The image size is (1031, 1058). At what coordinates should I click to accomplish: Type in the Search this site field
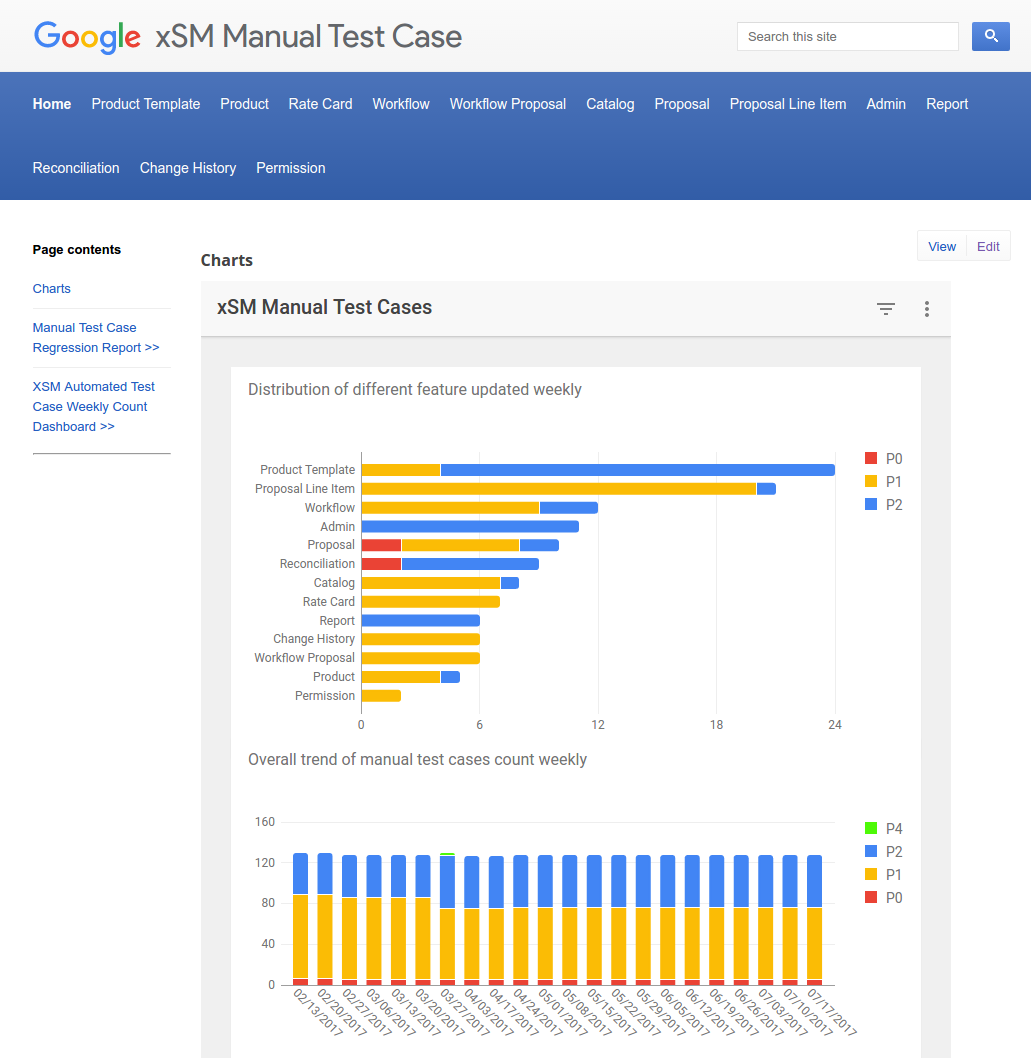click(847, 37)
